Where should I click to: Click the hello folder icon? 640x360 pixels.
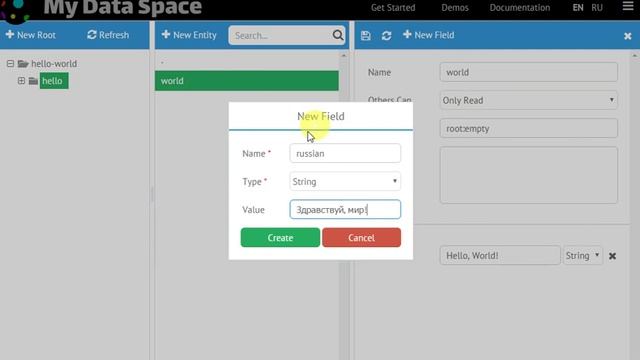pyautogui.click(x=33, y=81)
